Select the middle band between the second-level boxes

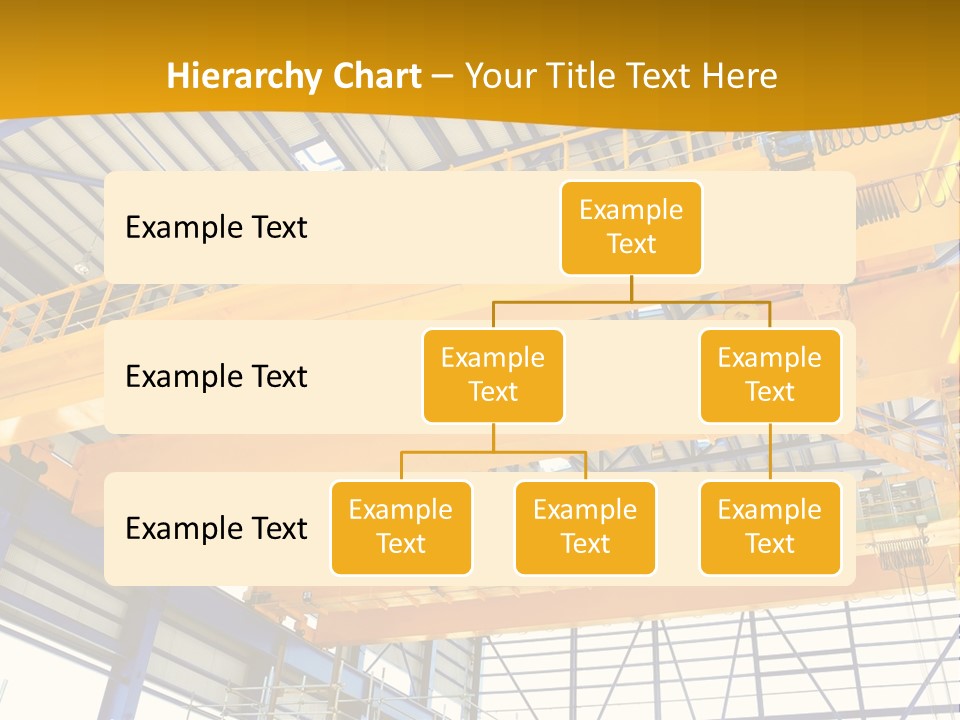point(631,376)
